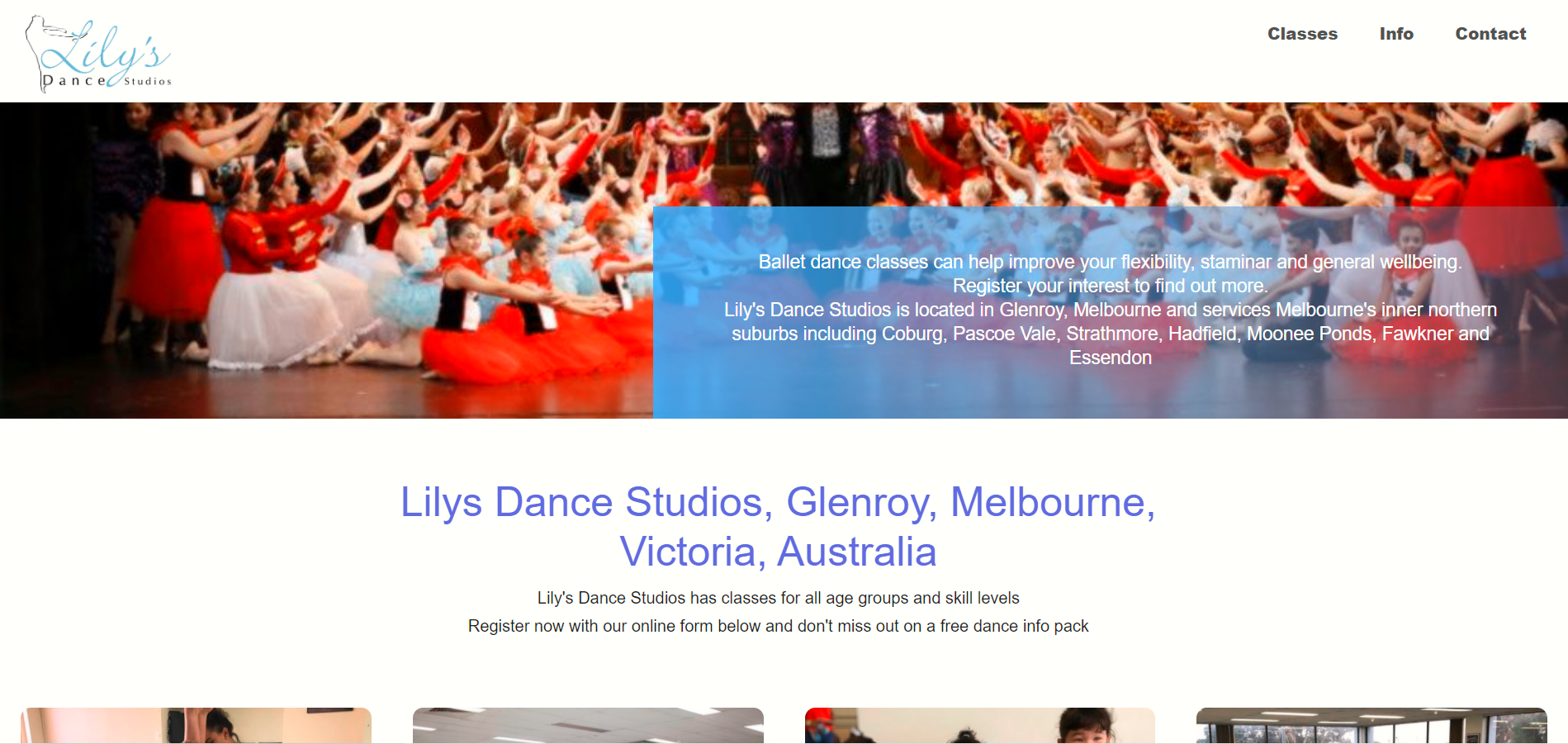Click 'Register your interest to find out more.'
1568x744 pixels.
point(1110,286)
